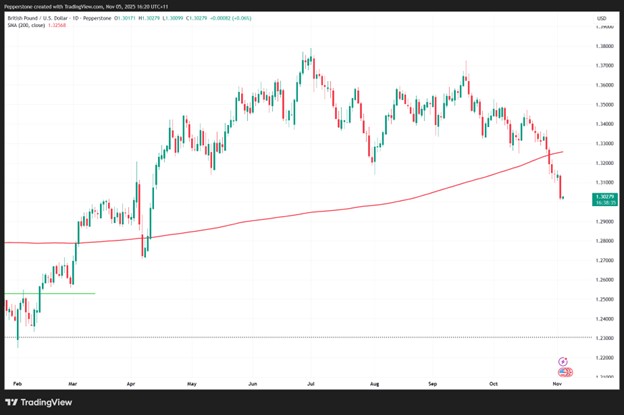Click the purple lightning event icon
This screenshot has width=624, height=415.
point(562,361)
